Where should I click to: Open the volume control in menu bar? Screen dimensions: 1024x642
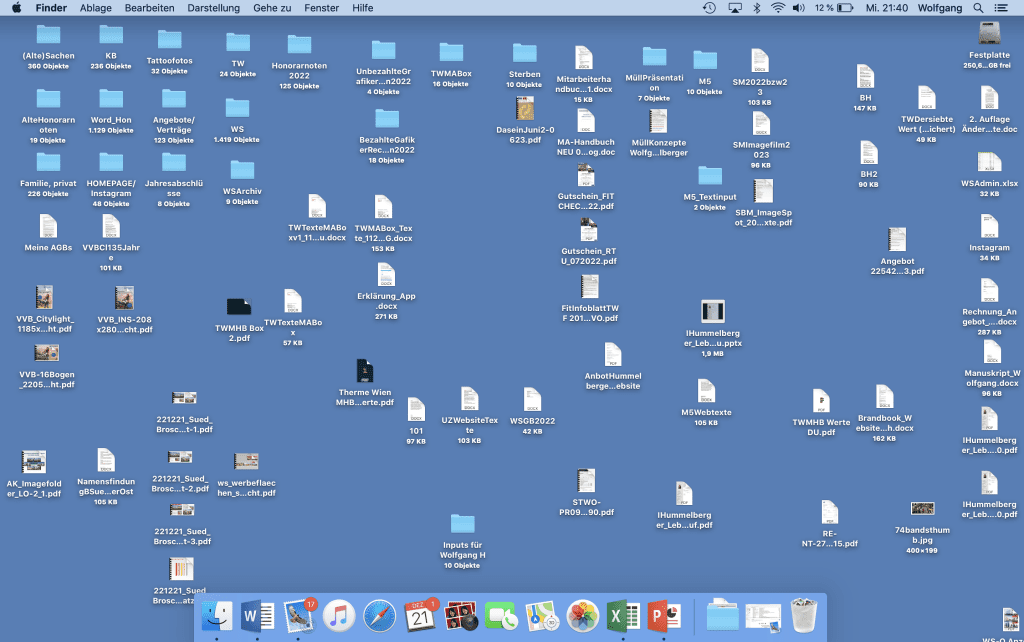coord(798,8)
